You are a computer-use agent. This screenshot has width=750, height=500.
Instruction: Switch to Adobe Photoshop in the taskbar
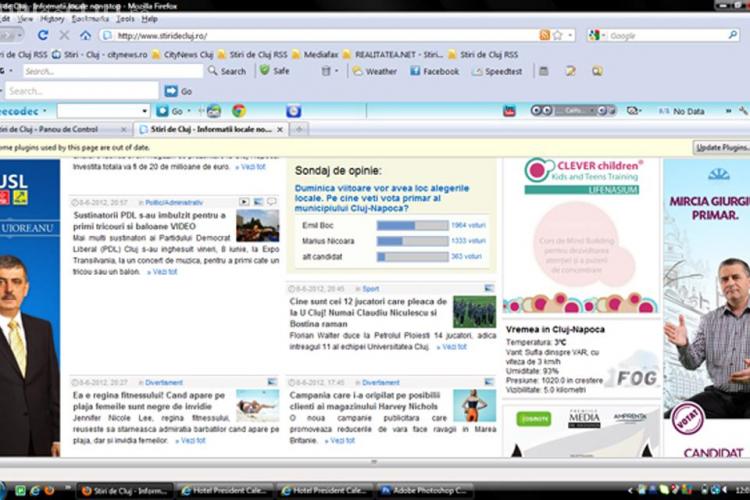[x=426, y=490]
